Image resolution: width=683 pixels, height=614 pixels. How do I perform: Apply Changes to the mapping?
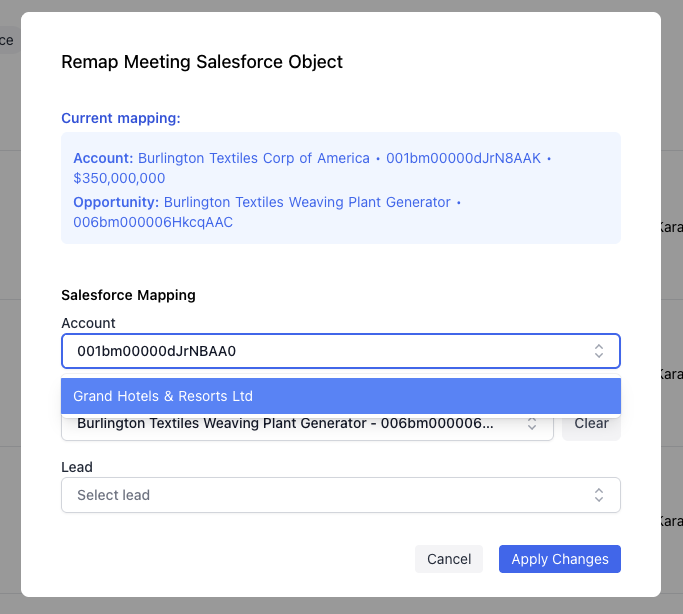click(x=559, y=559)
